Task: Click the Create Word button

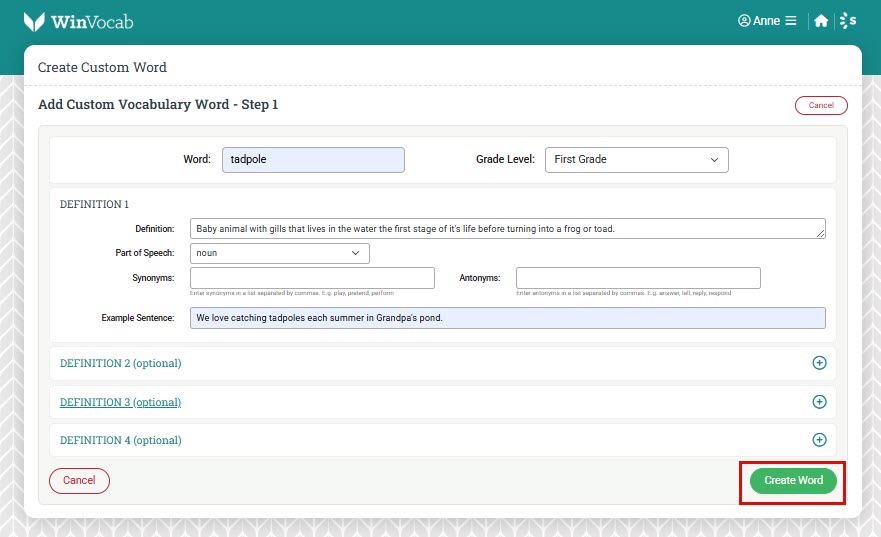Action: click(x=793, y=481)
